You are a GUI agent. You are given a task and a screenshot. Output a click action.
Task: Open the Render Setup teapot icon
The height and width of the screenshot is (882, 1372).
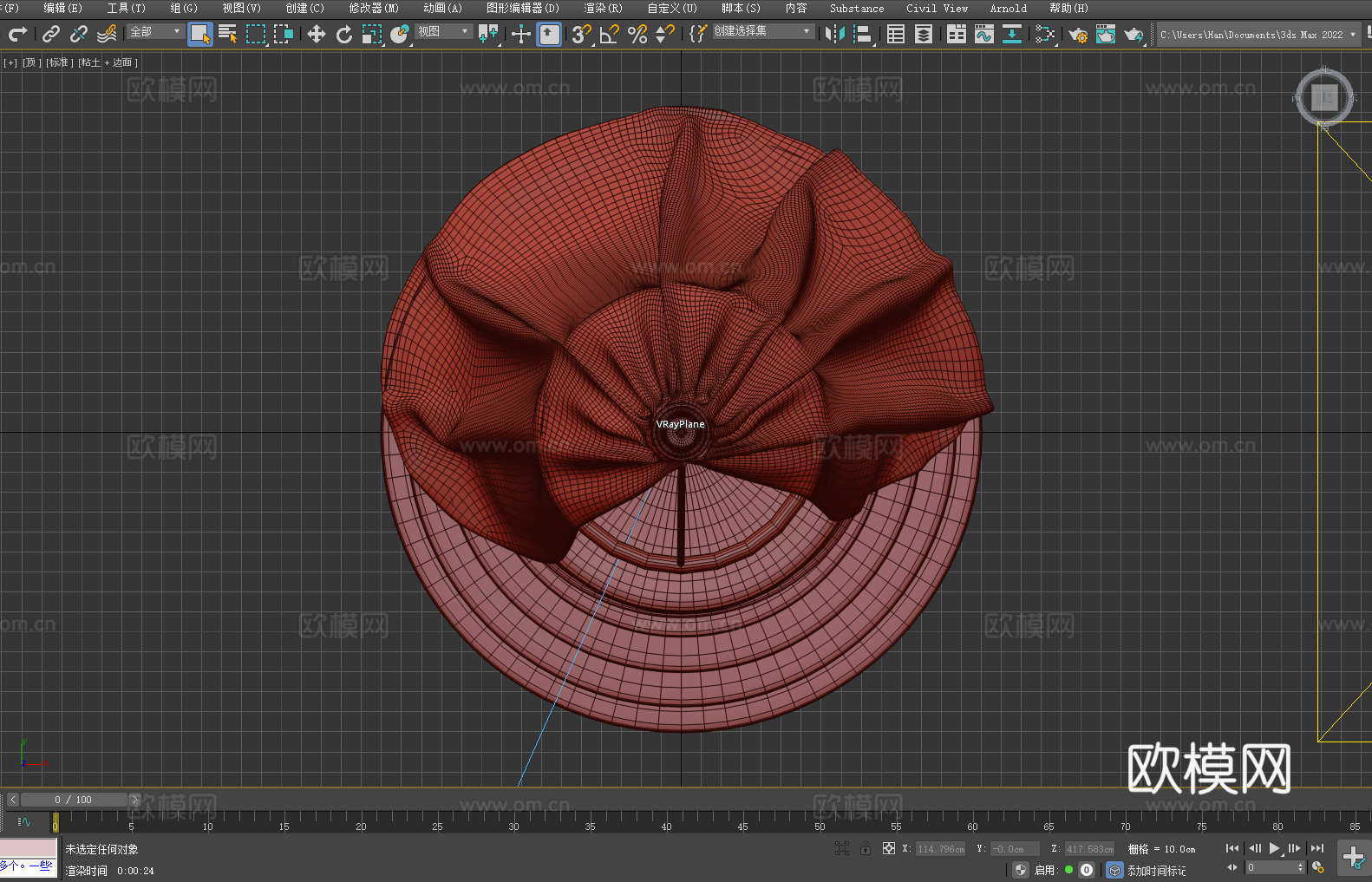(x=1077, y=34)
